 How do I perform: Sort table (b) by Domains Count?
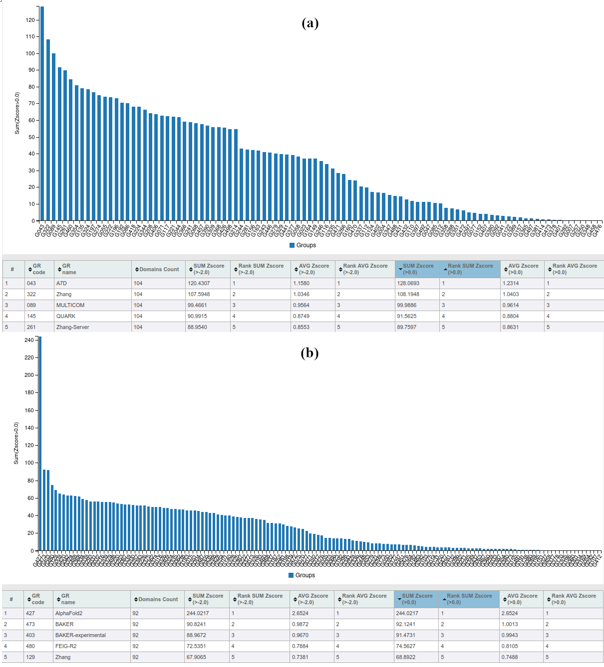click(x=157, y=598)
